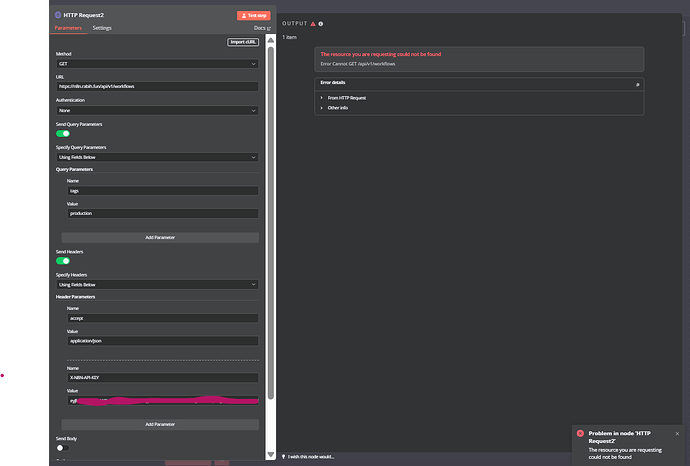Disable the Send Query Parameters toggle
The width and height of the screenshot is (690, 466).
(63, 133)
